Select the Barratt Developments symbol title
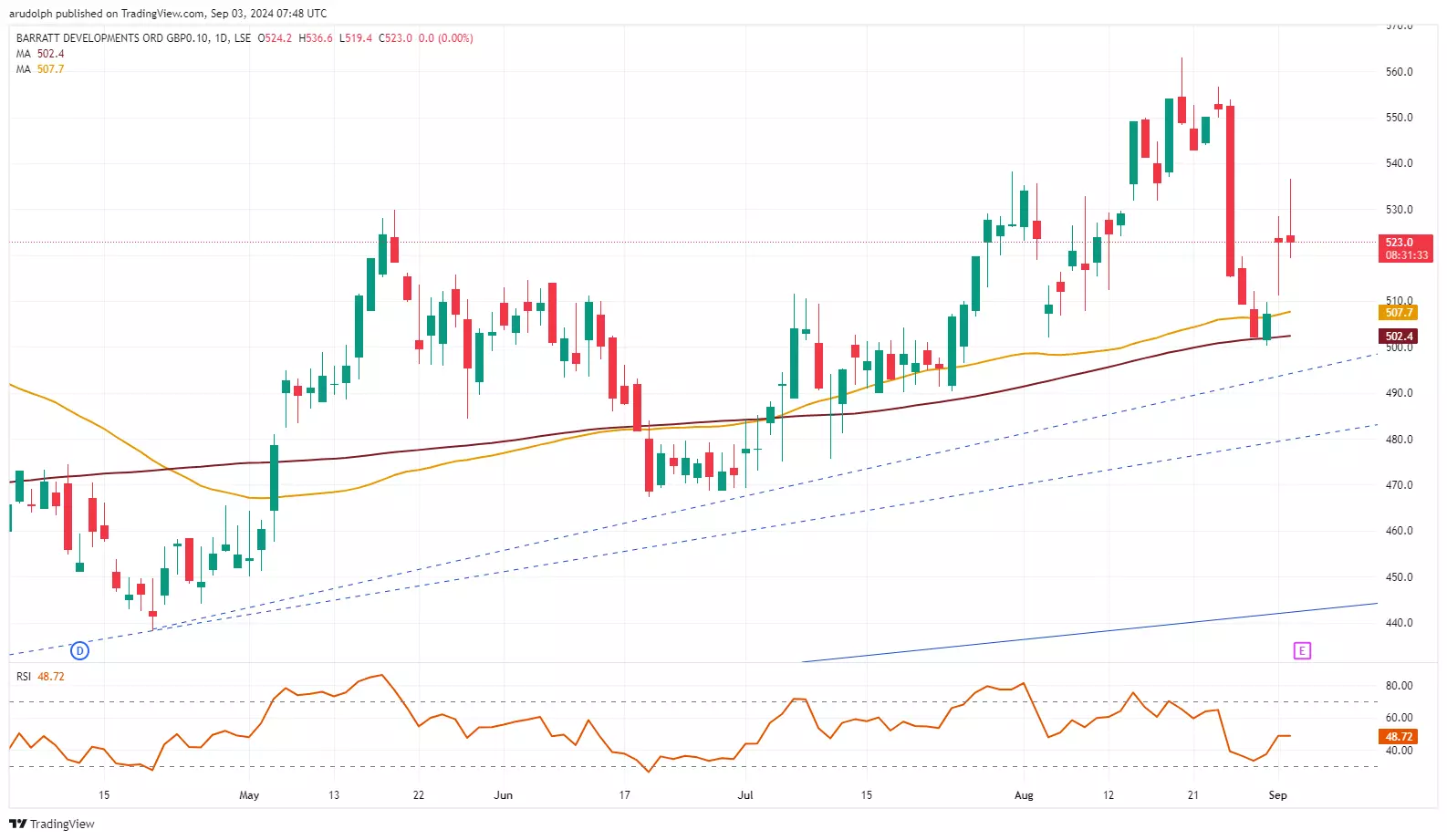The height and width of the screenshot is (840, 1447). pyautogui.click(x=133, y=38)
